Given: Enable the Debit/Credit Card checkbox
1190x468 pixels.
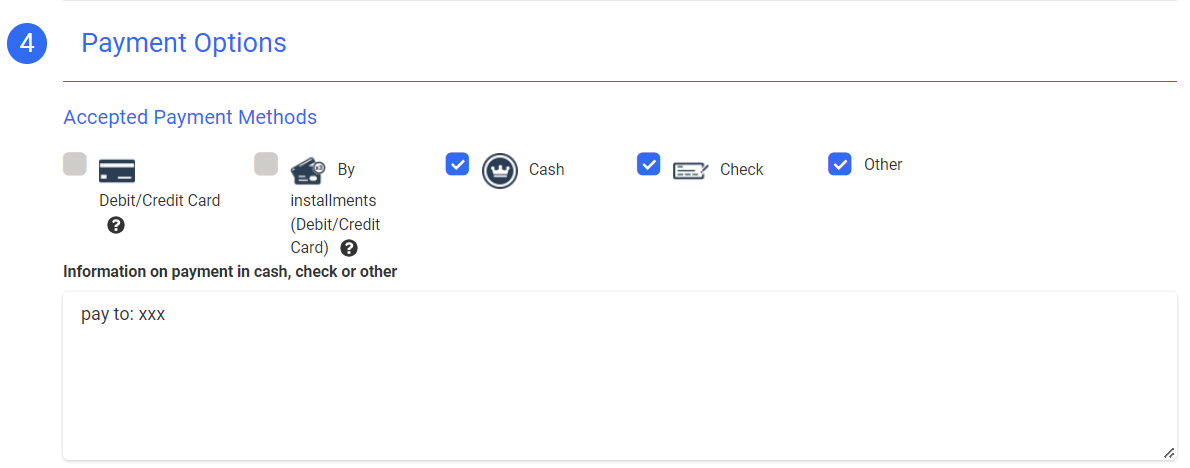Looking at the screenshot, I should click(x=75, y=164).
